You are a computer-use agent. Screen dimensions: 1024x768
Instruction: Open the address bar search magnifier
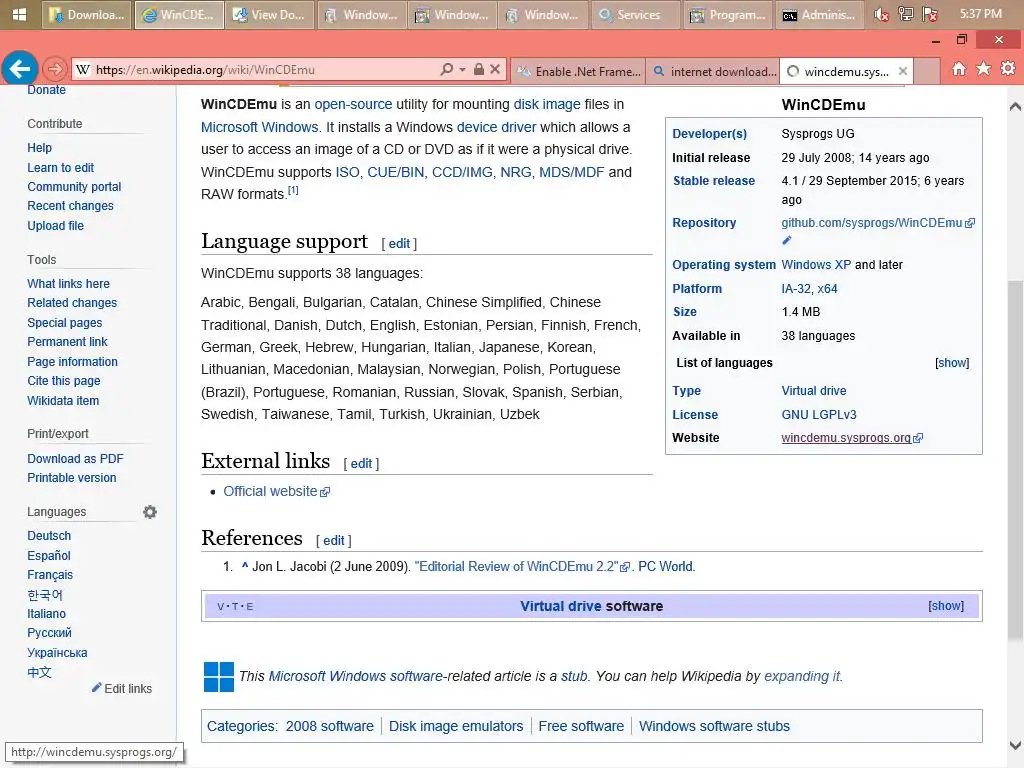click(x=447, y=69)
